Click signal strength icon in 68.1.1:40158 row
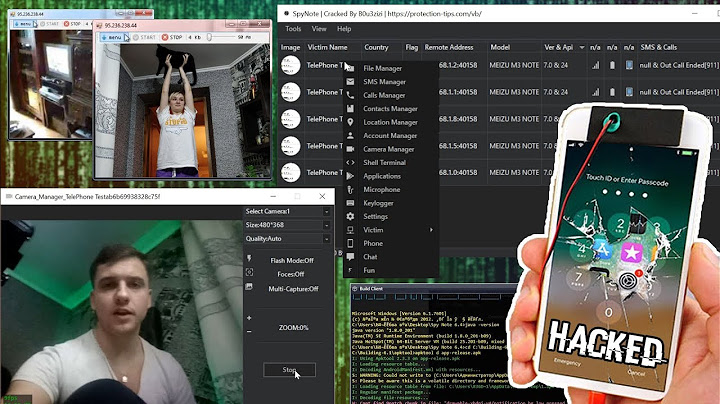The image size is (720, 404). pos(596,92)
